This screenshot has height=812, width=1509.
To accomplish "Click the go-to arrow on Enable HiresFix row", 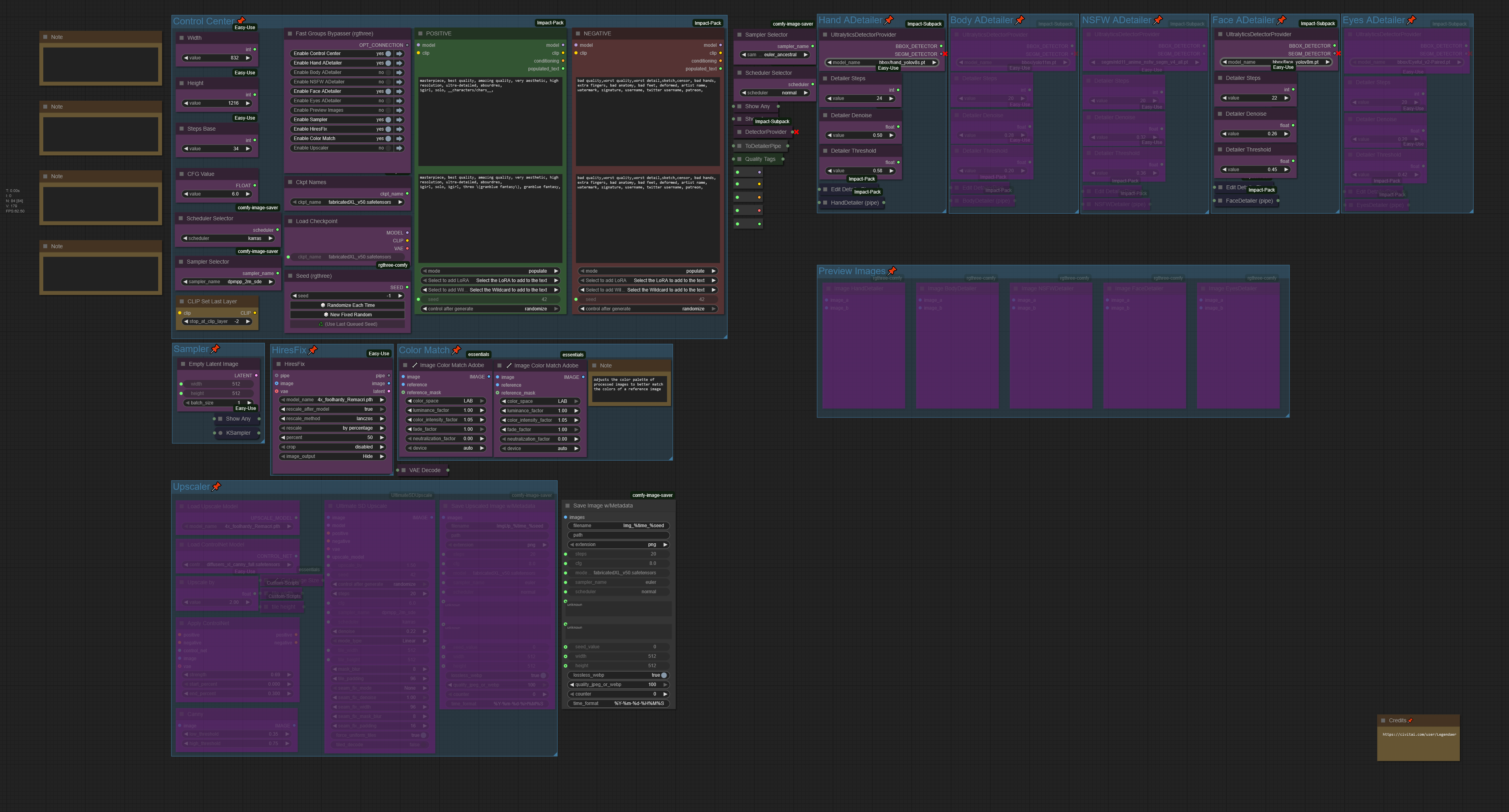I will pyautogui.click(x=399, y=129).
